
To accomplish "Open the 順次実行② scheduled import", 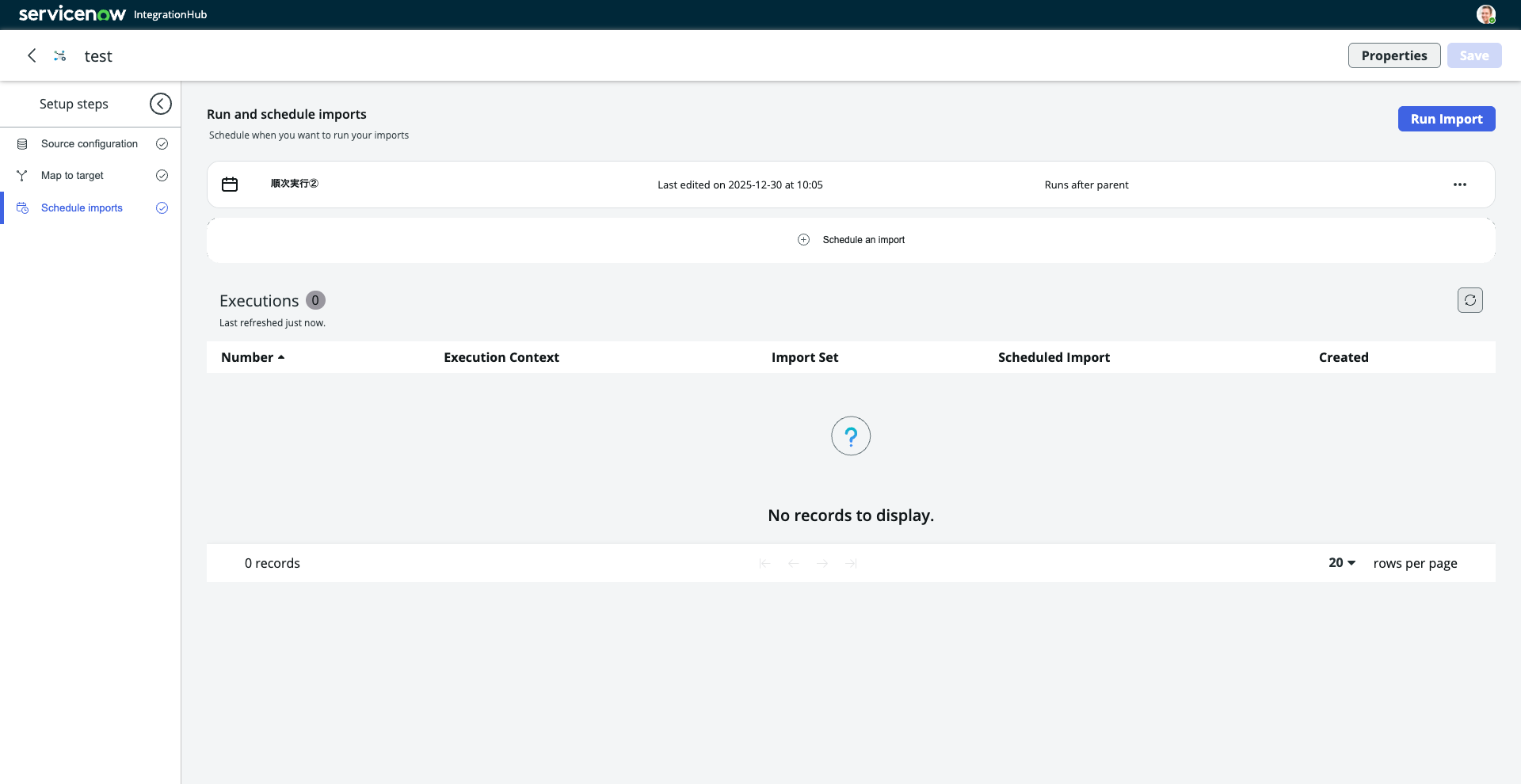I will pyautogui.click(x=295, y=184).
